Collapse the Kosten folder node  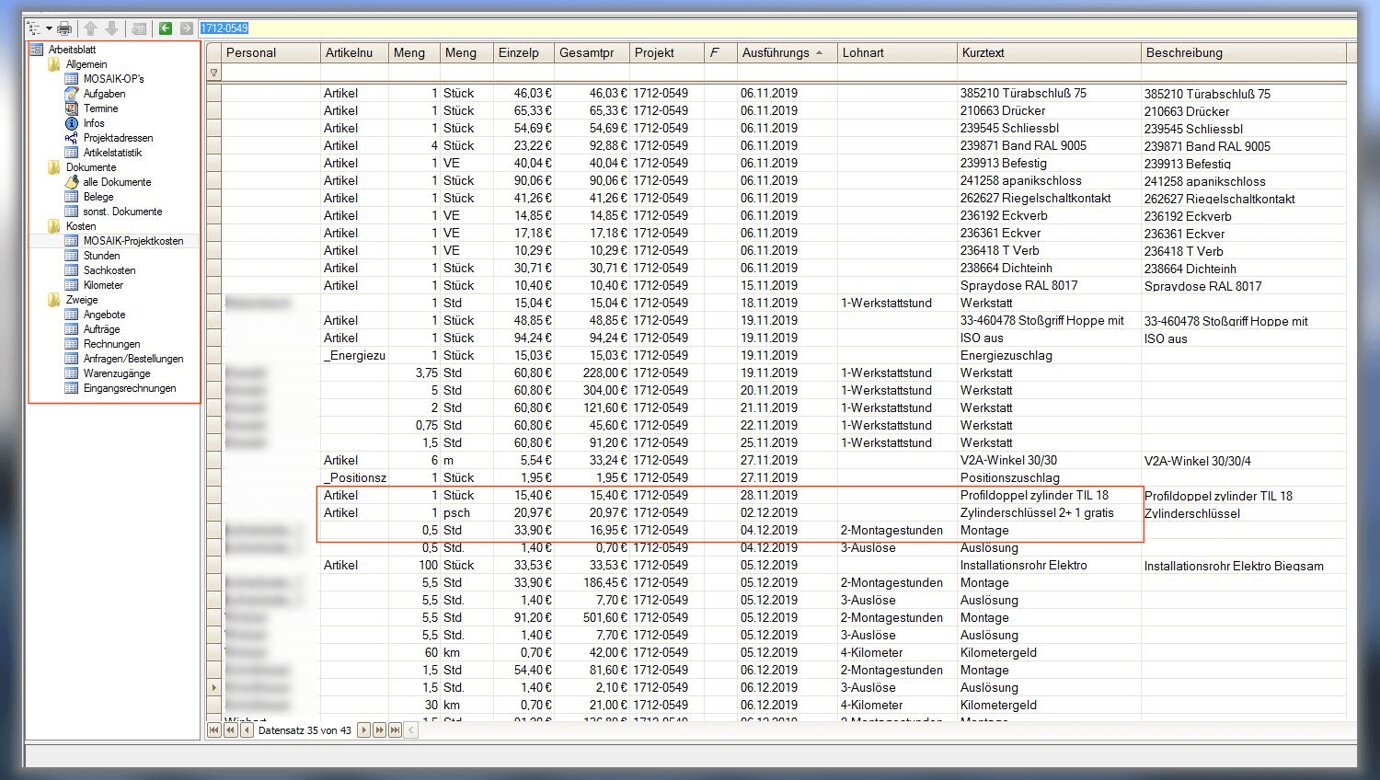click(53, 226)
